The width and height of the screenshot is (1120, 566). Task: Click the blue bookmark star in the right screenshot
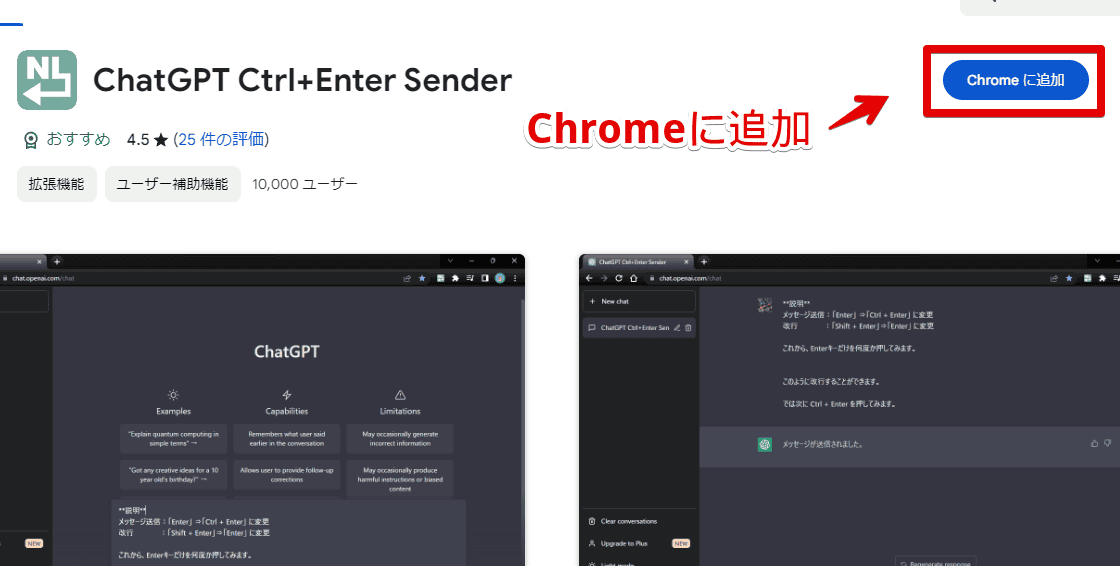1069,279
